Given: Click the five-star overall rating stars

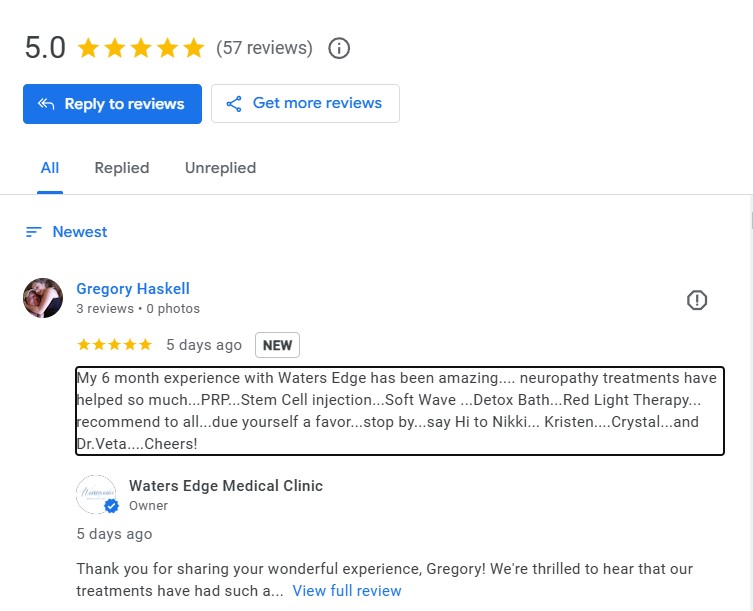Looking at the screenshot, I should click(x=141, y=48).
